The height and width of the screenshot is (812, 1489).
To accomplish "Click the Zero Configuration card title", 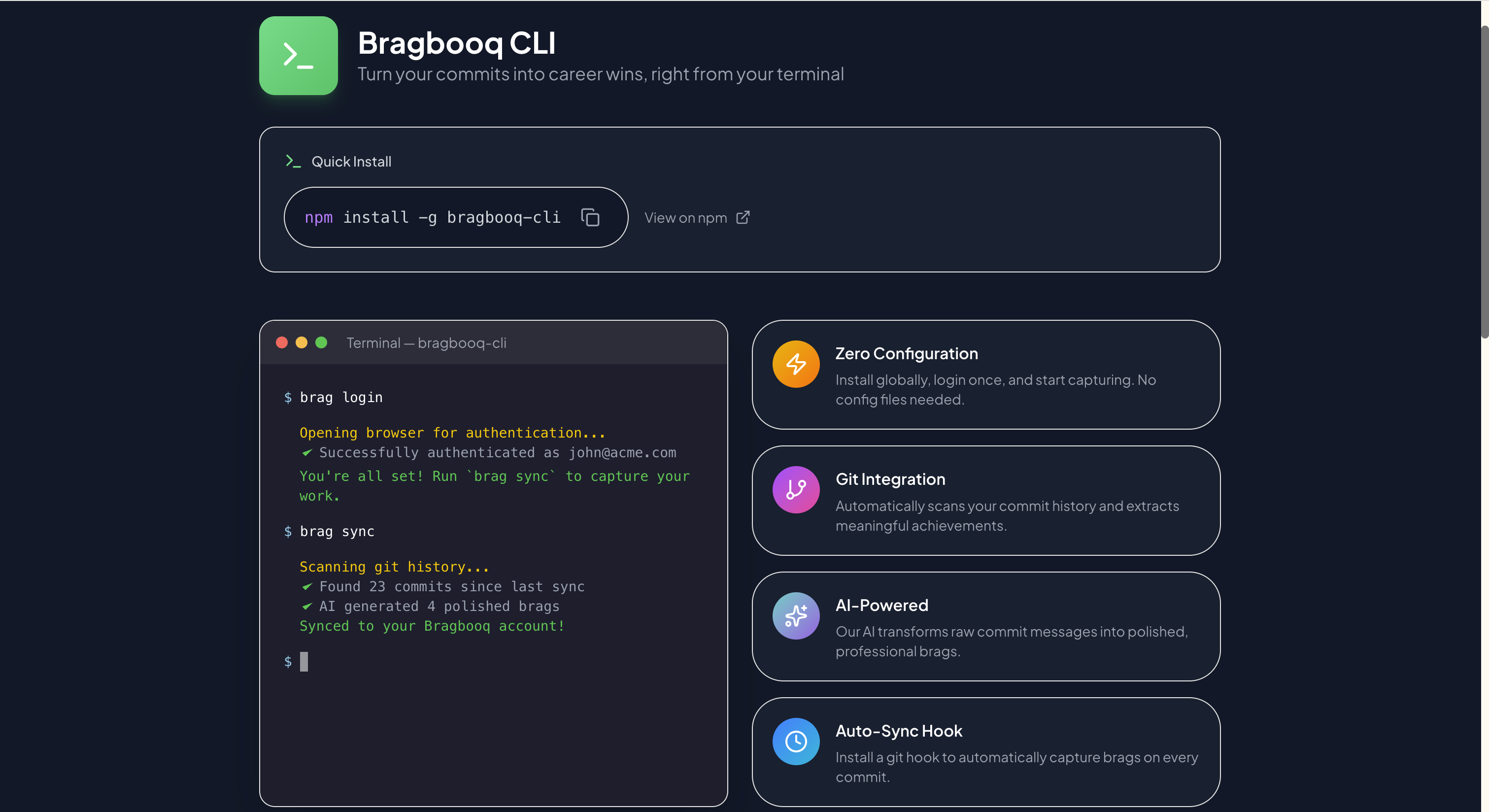I will (x=906, y=354).
